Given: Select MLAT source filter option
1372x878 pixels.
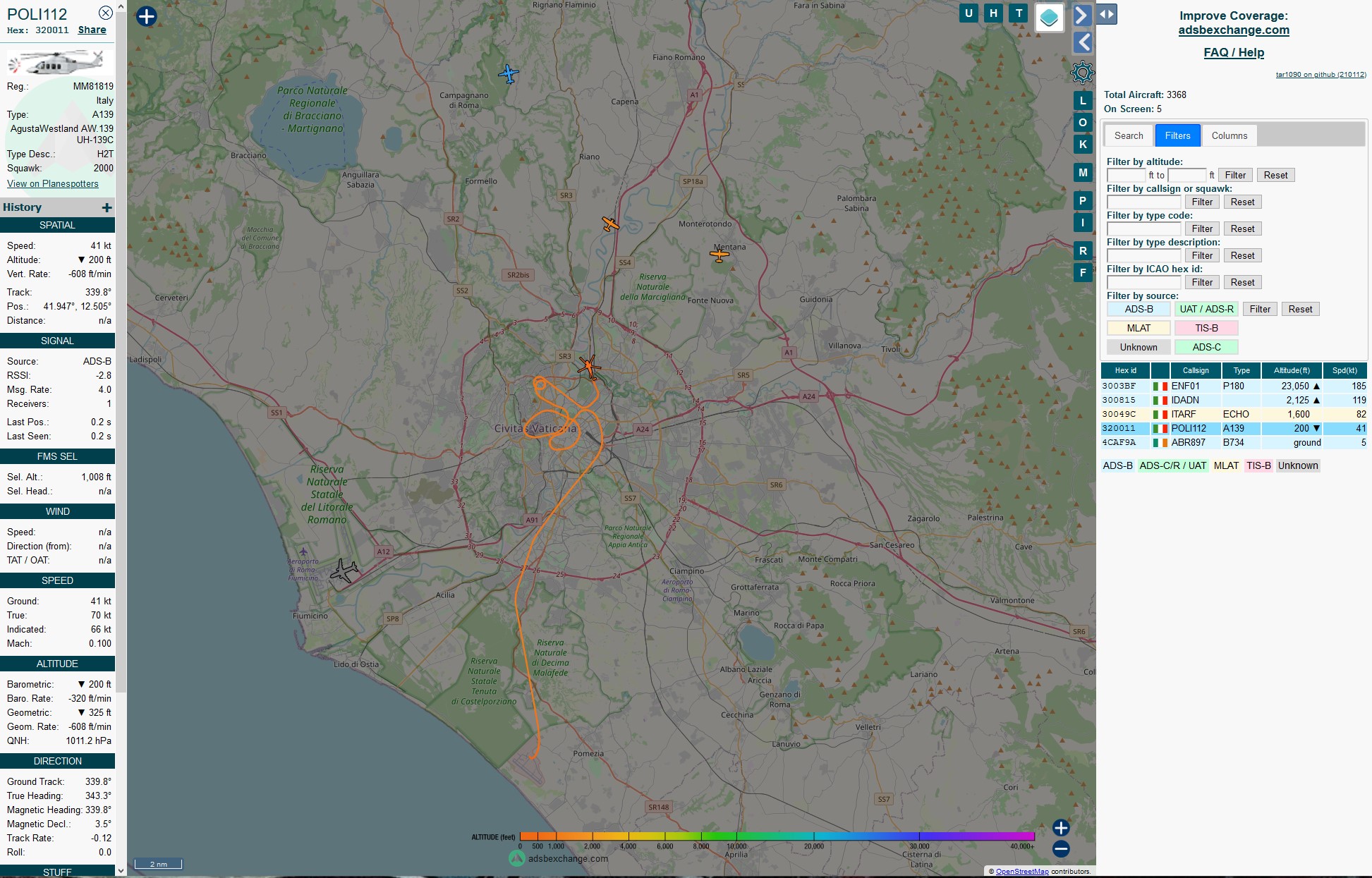Looking at the screenshot, I should point(1139,328).
